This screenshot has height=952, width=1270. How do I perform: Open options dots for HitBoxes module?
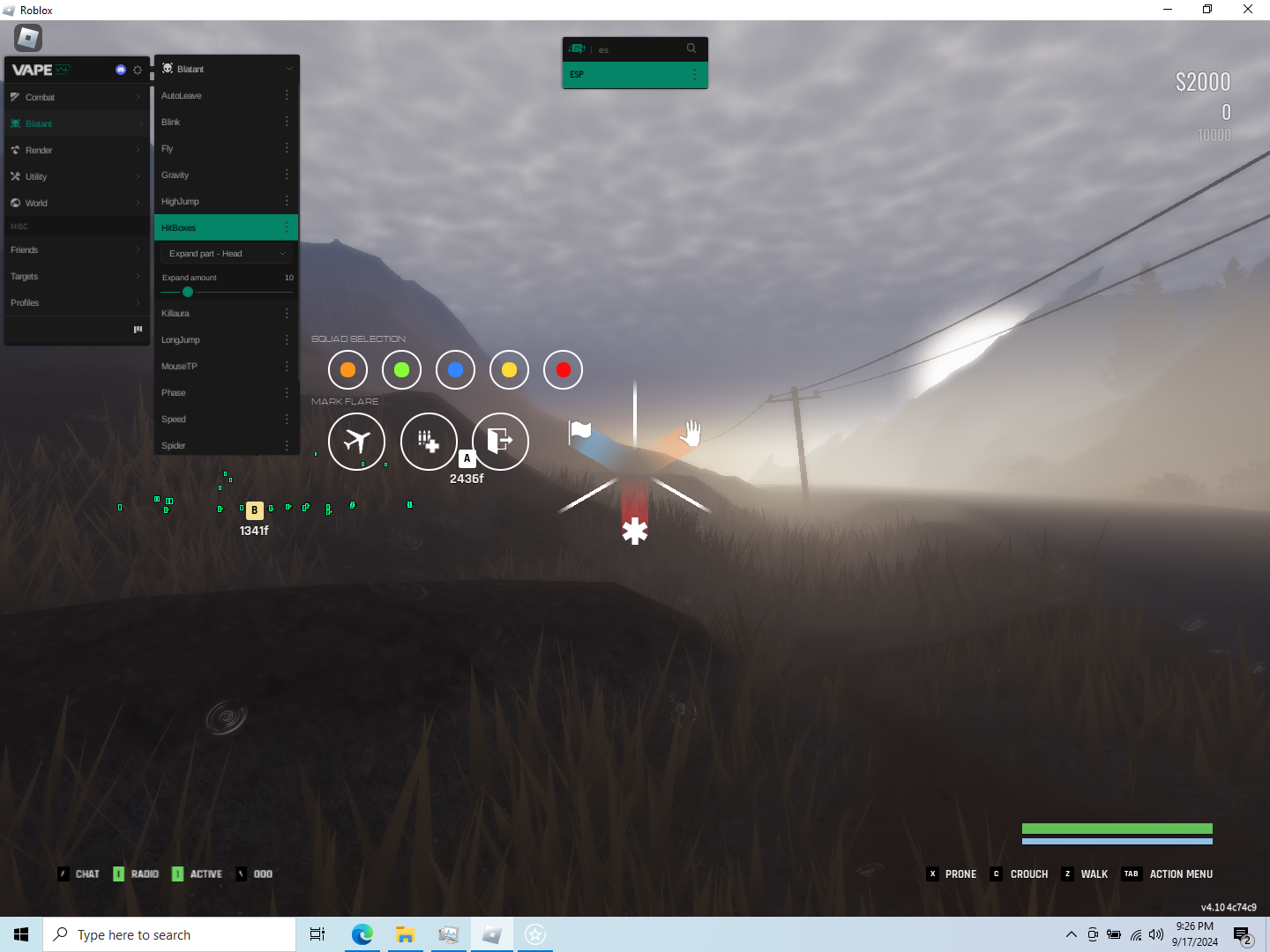[x=287, y=227]
